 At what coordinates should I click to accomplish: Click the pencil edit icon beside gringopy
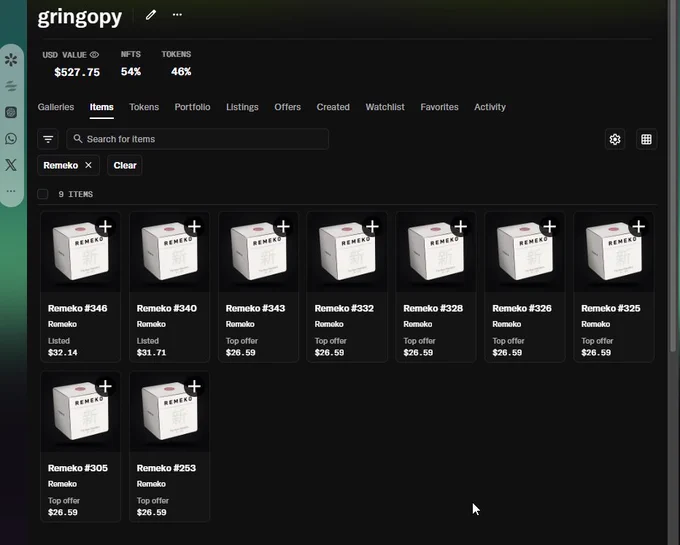pyautogui.click(x=150, y=15)
